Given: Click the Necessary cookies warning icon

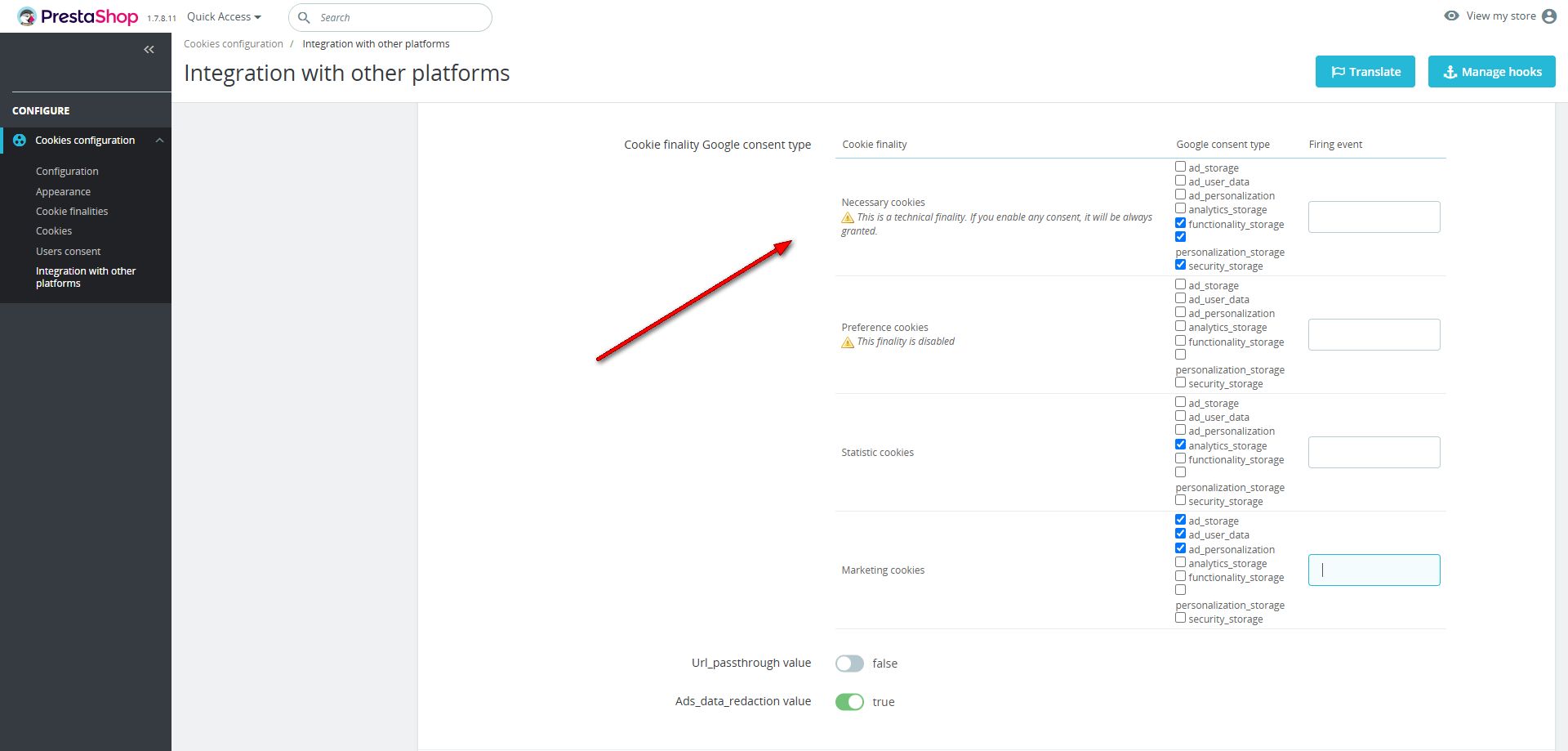Looking at the screenshot, I should click(848, 217).
